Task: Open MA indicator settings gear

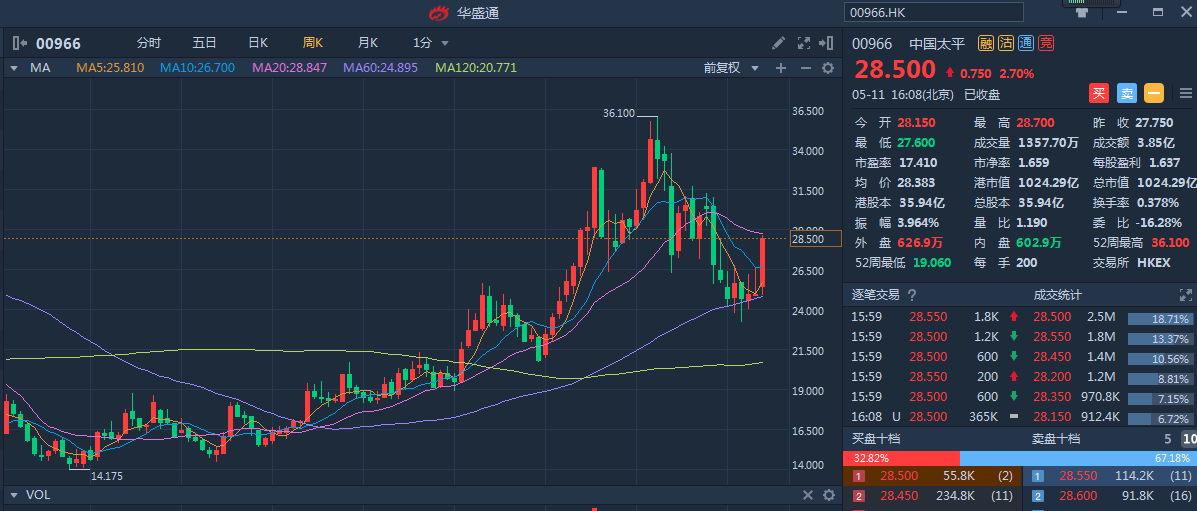Action: (x=828, y=68)
